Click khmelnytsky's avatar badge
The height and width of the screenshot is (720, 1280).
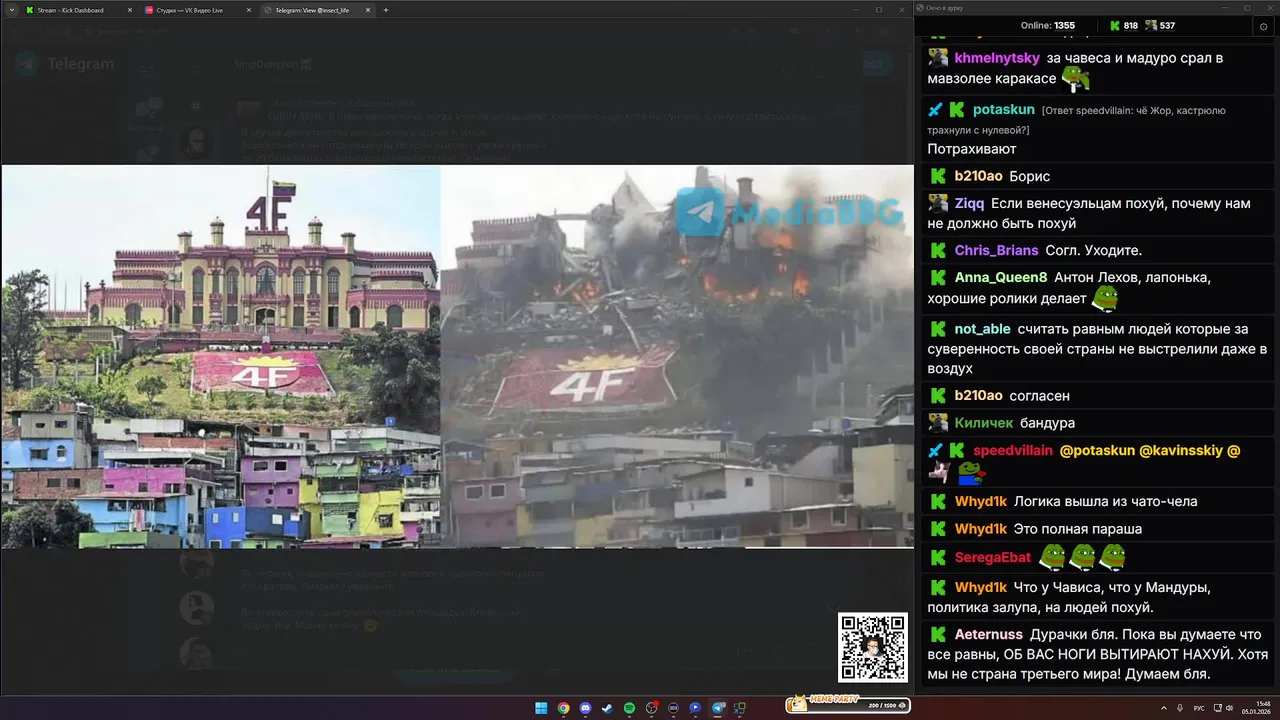(x=938, y=58)
